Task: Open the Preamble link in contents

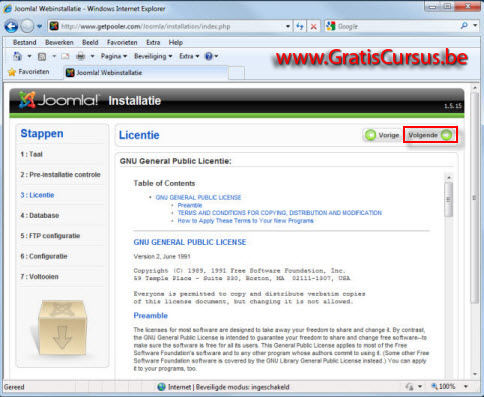Action: (x=190, y=205)
